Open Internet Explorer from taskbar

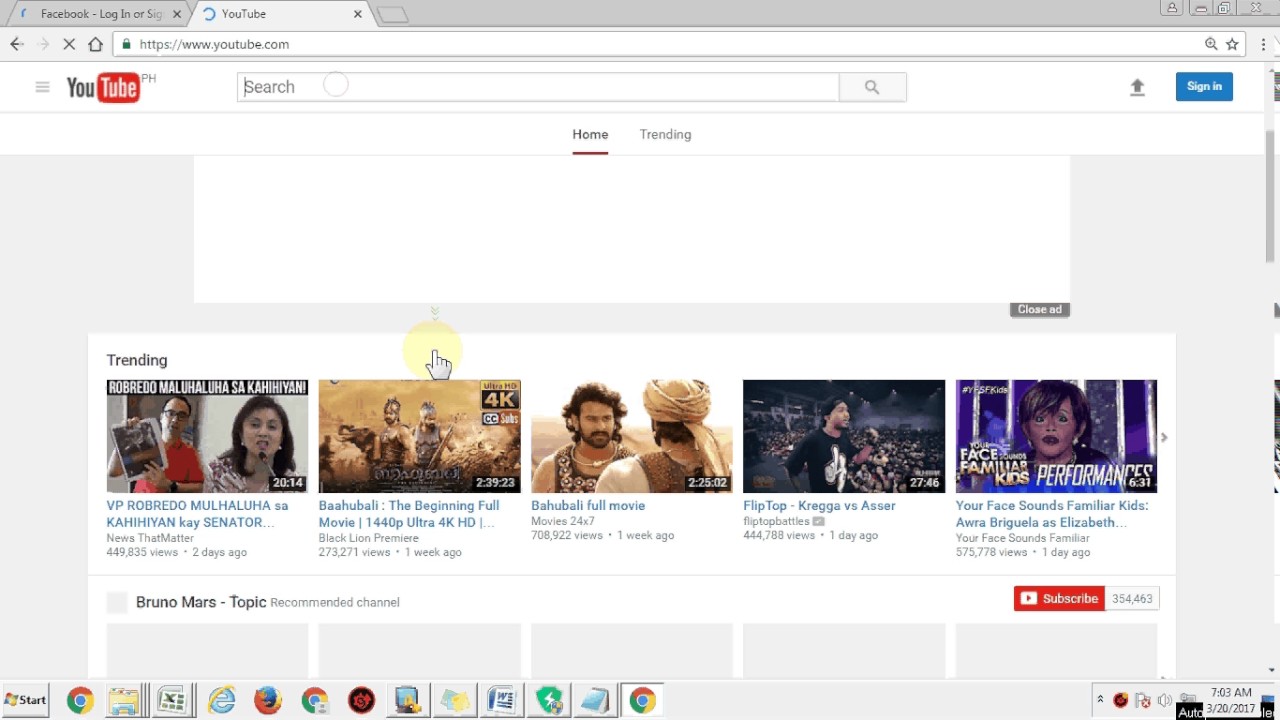tap(221, 700)
